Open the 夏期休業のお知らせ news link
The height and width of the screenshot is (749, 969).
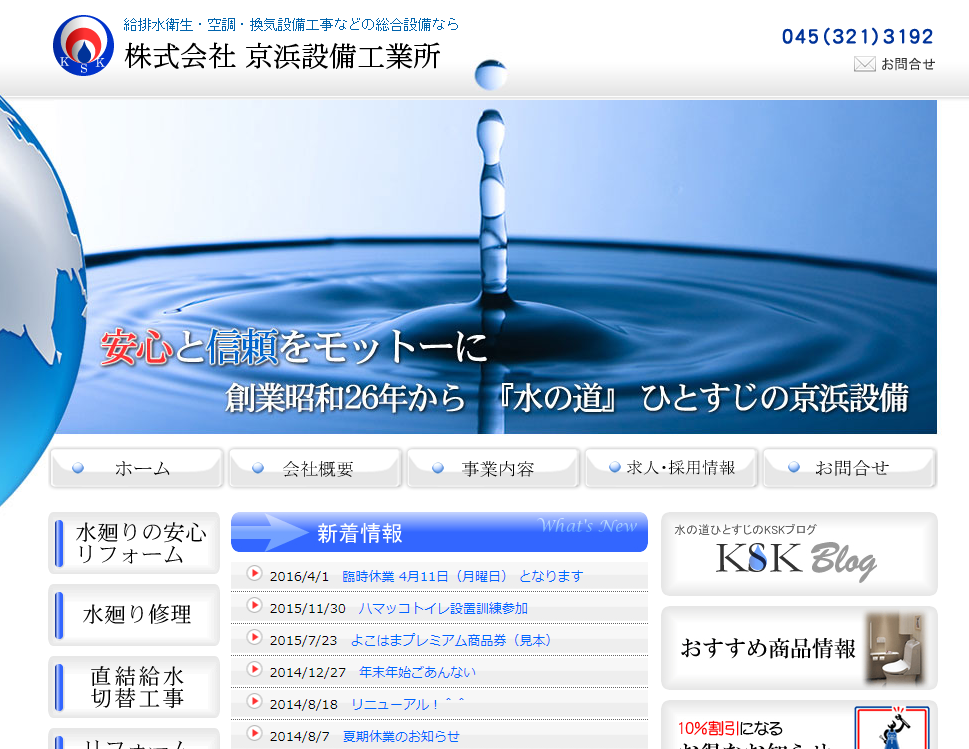(x=401, y=737)
